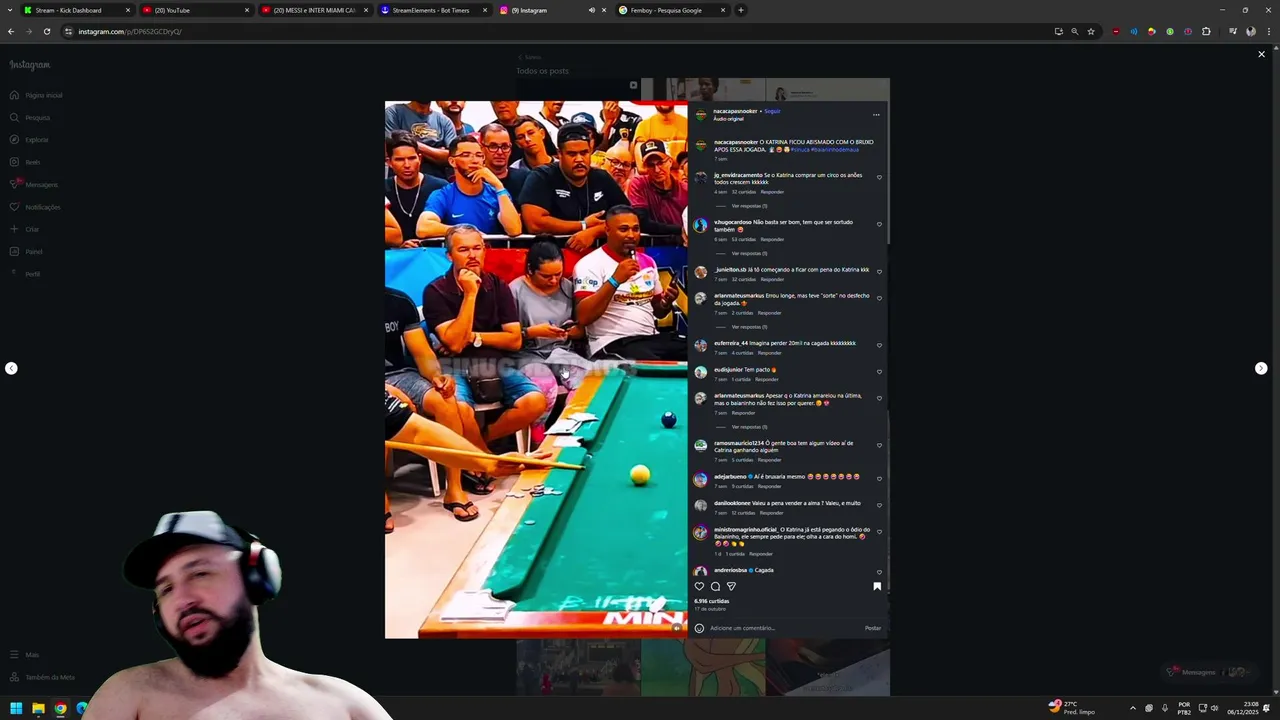This screenshot has width=1280, height=720.
Task: Open Criar in the Instagram sidebar
Action: [25, 229]
